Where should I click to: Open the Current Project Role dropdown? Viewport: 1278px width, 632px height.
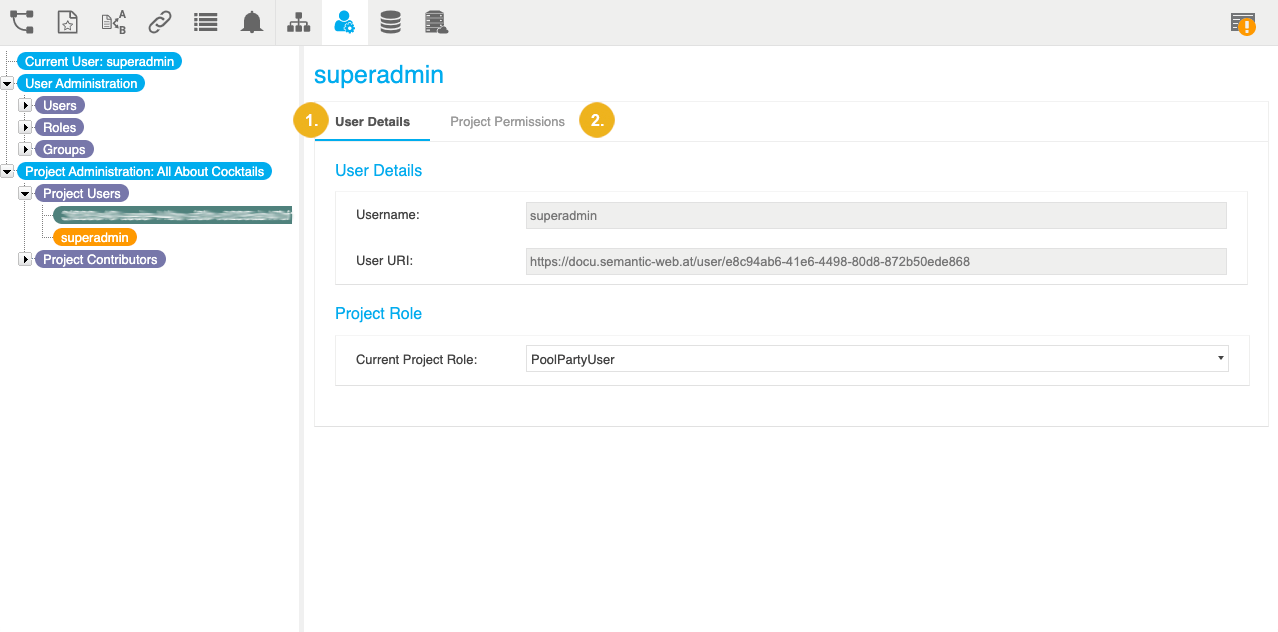coord(1220,358)
